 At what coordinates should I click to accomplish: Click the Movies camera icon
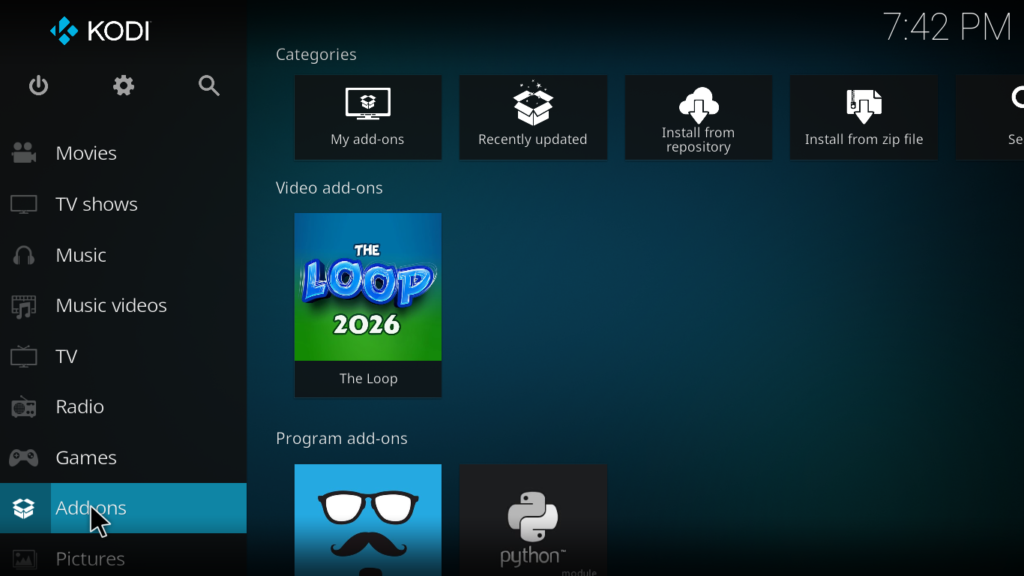[24, 153]
